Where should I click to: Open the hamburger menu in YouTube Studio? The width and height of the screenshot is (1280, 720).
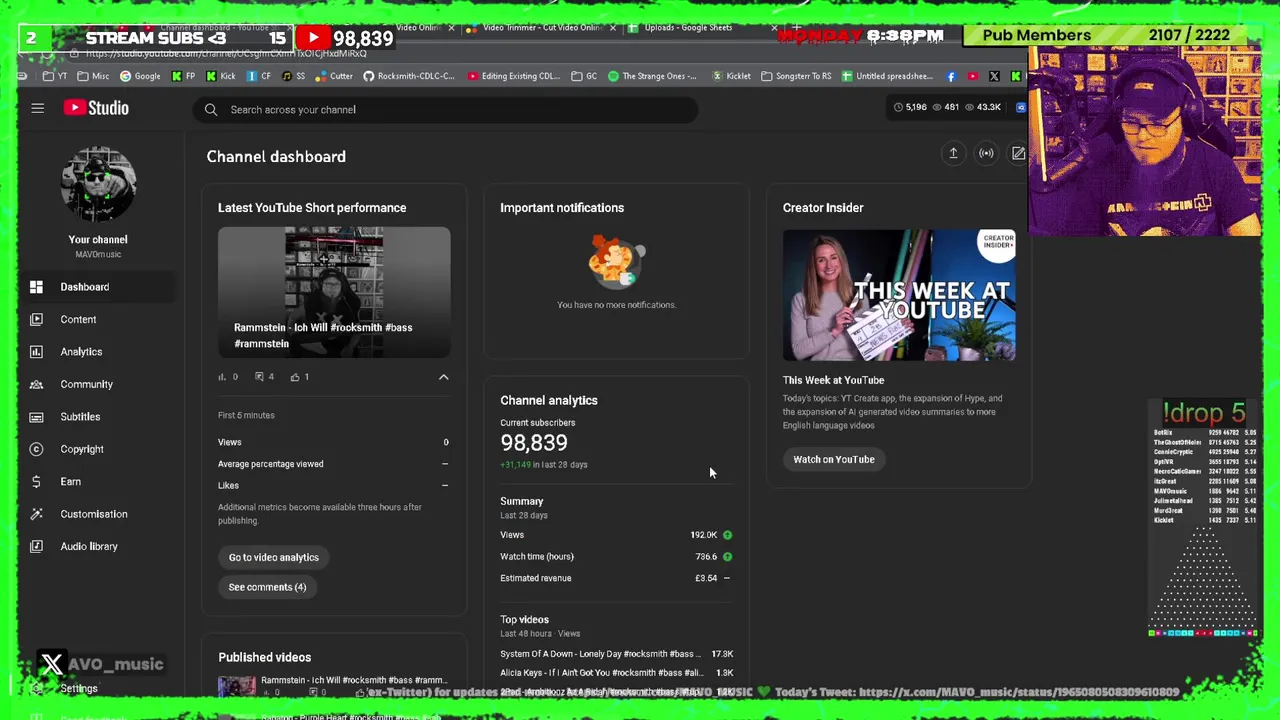click(37, 108)
